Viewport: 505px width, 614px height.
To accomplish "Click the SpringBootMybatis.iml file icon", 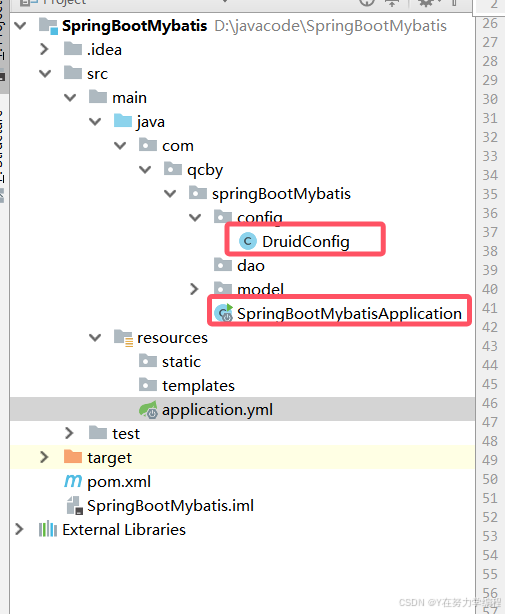I will 74,505.
